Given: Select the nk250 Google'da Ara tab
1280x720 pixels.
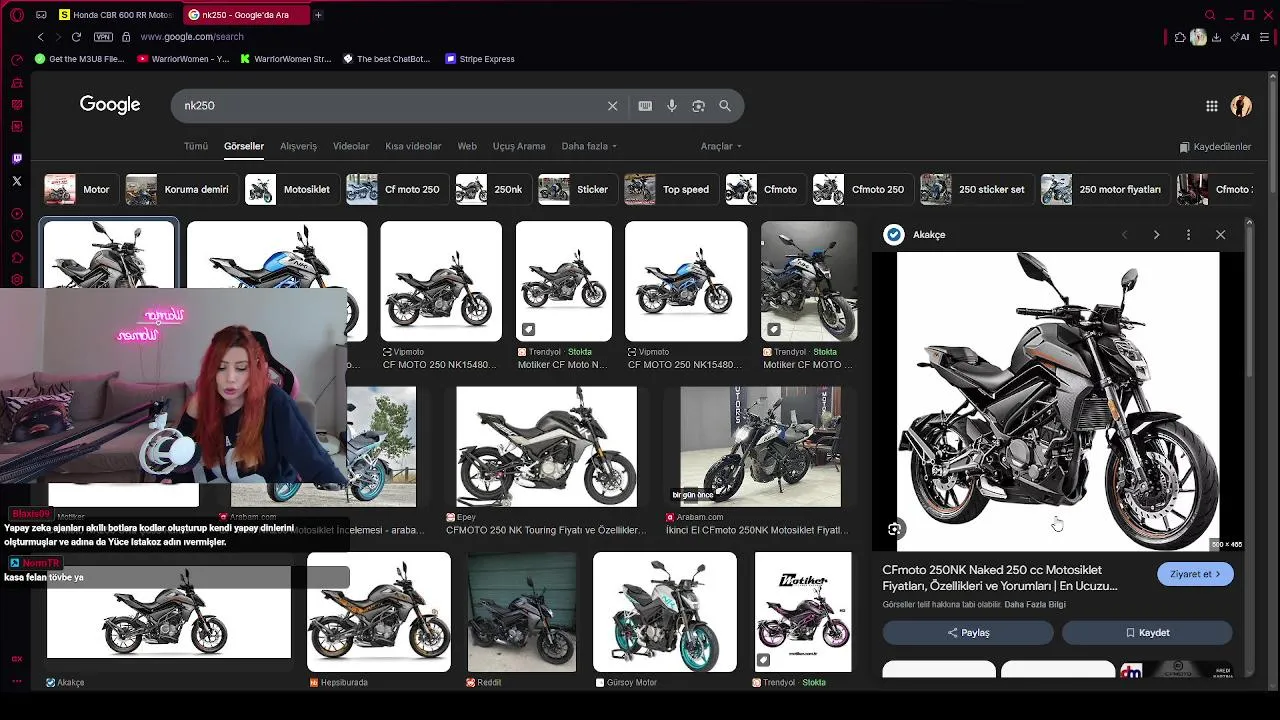Looking at the screenshot, I should click(x=246, y=15).
